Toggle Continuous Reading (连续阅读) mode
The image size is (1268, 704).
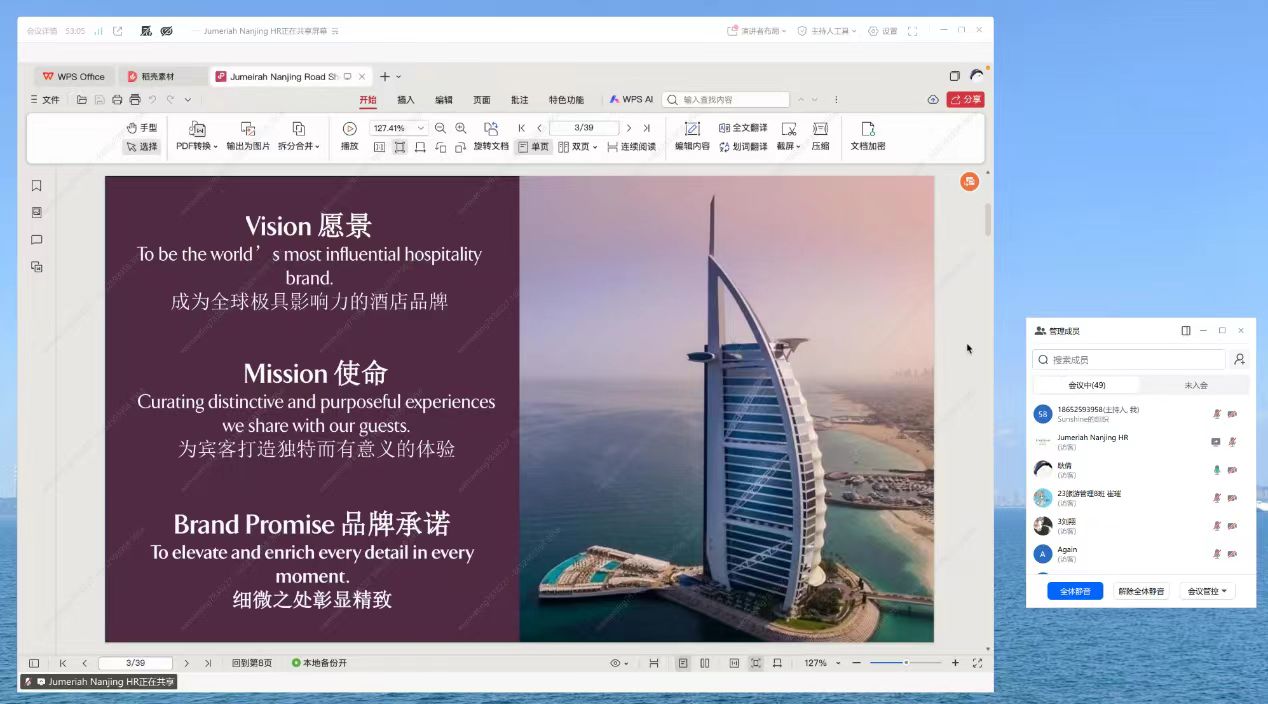click(632, 146)
